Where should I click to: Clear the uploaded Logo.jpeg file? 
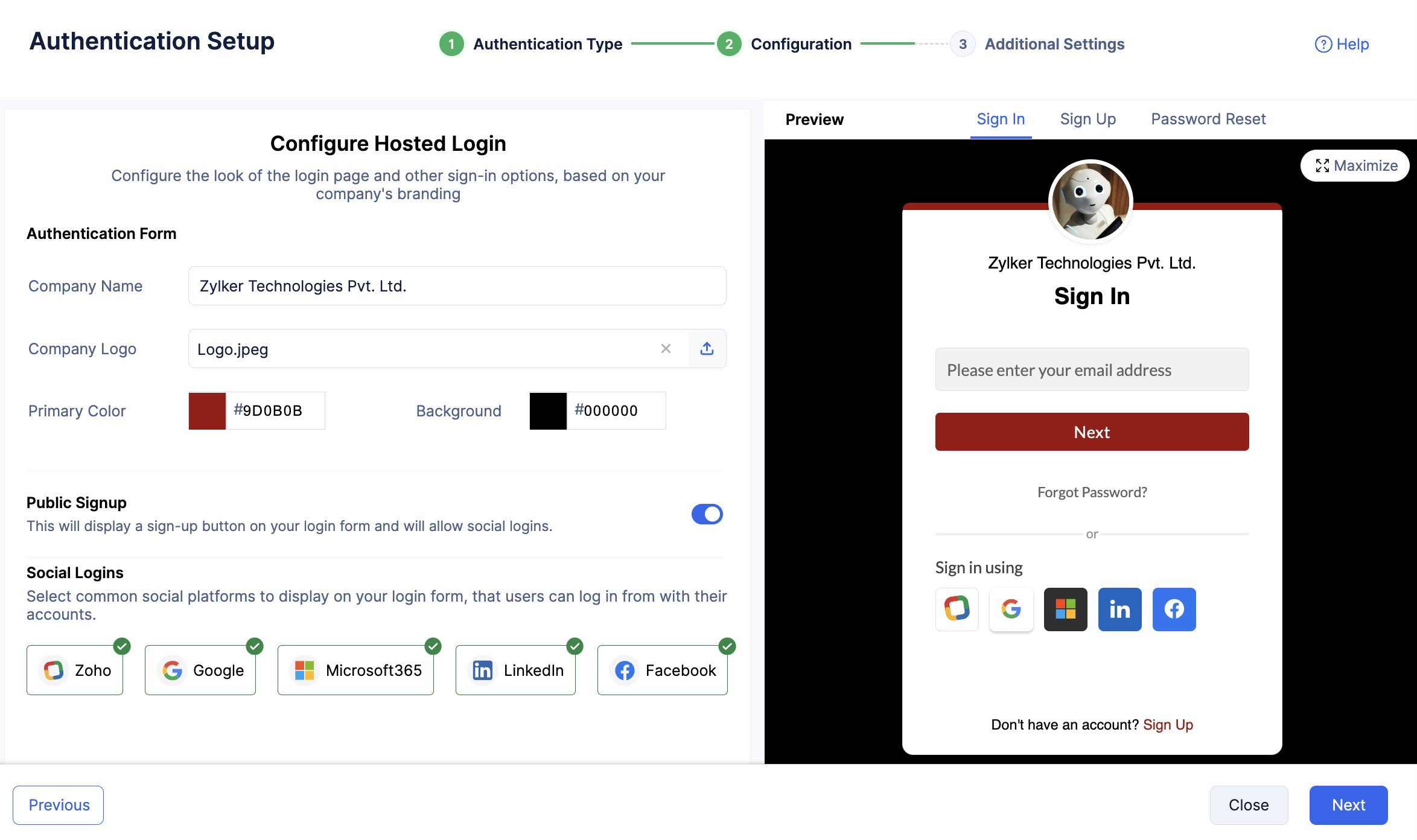[665, 348]
